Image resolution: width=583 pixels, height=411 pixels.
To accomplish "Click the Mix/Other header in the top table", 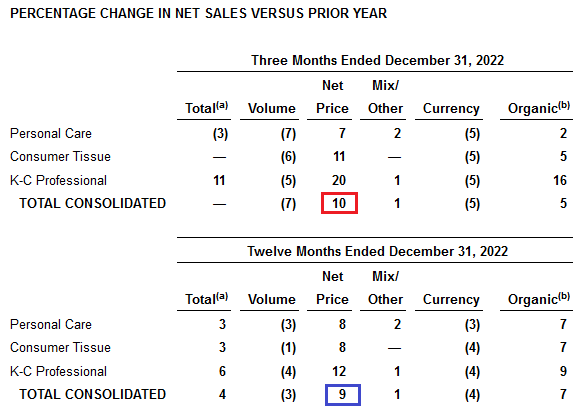I will 386,97.
